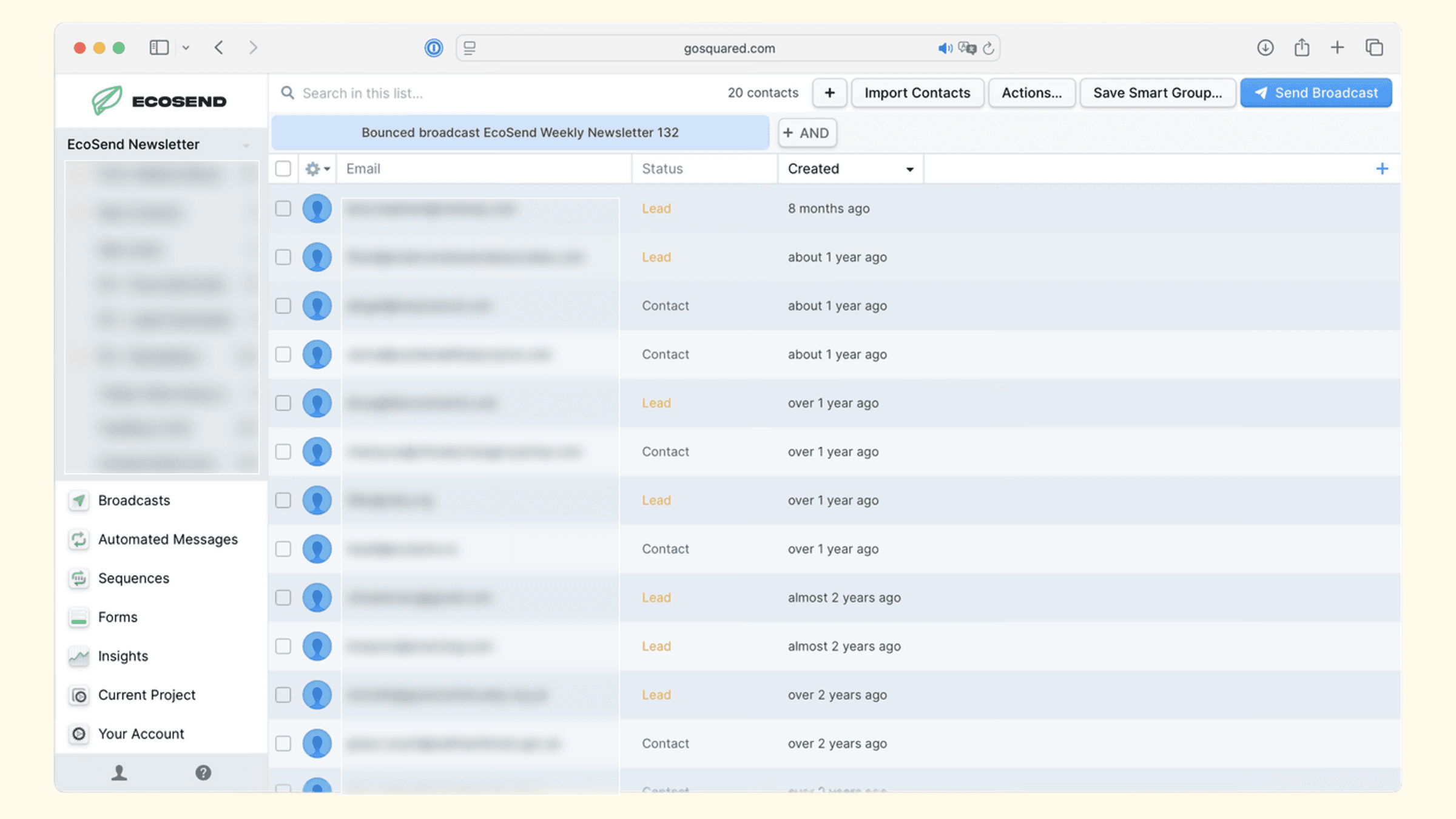Click the gosquared.com address bar

tap(728, 48)
